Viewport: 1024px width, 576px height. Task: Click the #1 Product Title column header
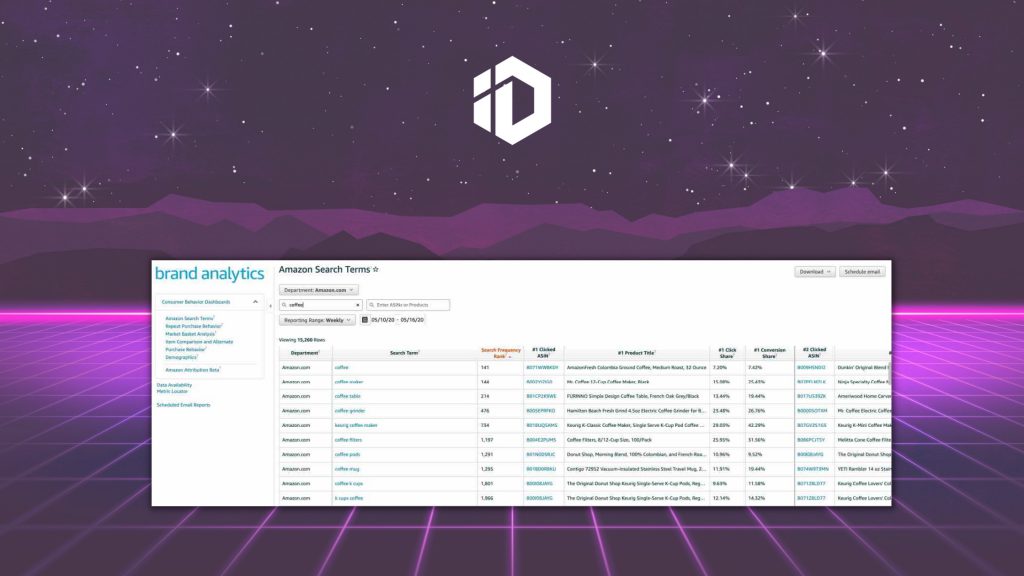tap(636, 353)
